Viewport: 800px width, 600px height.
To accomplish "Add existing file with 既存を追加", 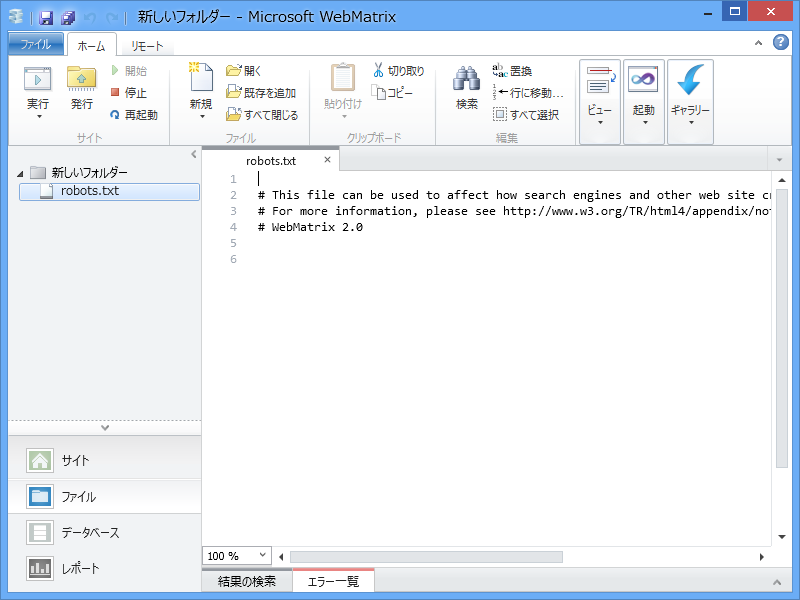I will (261, 93).
